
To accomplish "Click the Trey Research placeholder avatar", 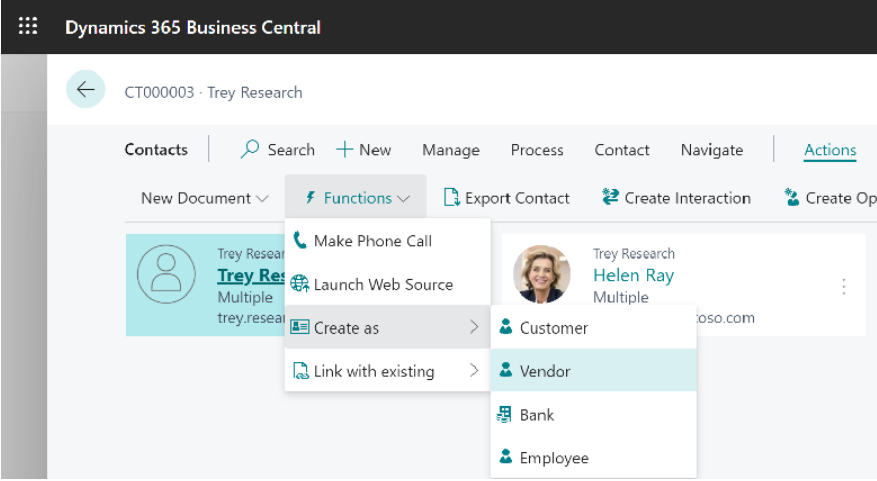I will [x=166, y=274].
